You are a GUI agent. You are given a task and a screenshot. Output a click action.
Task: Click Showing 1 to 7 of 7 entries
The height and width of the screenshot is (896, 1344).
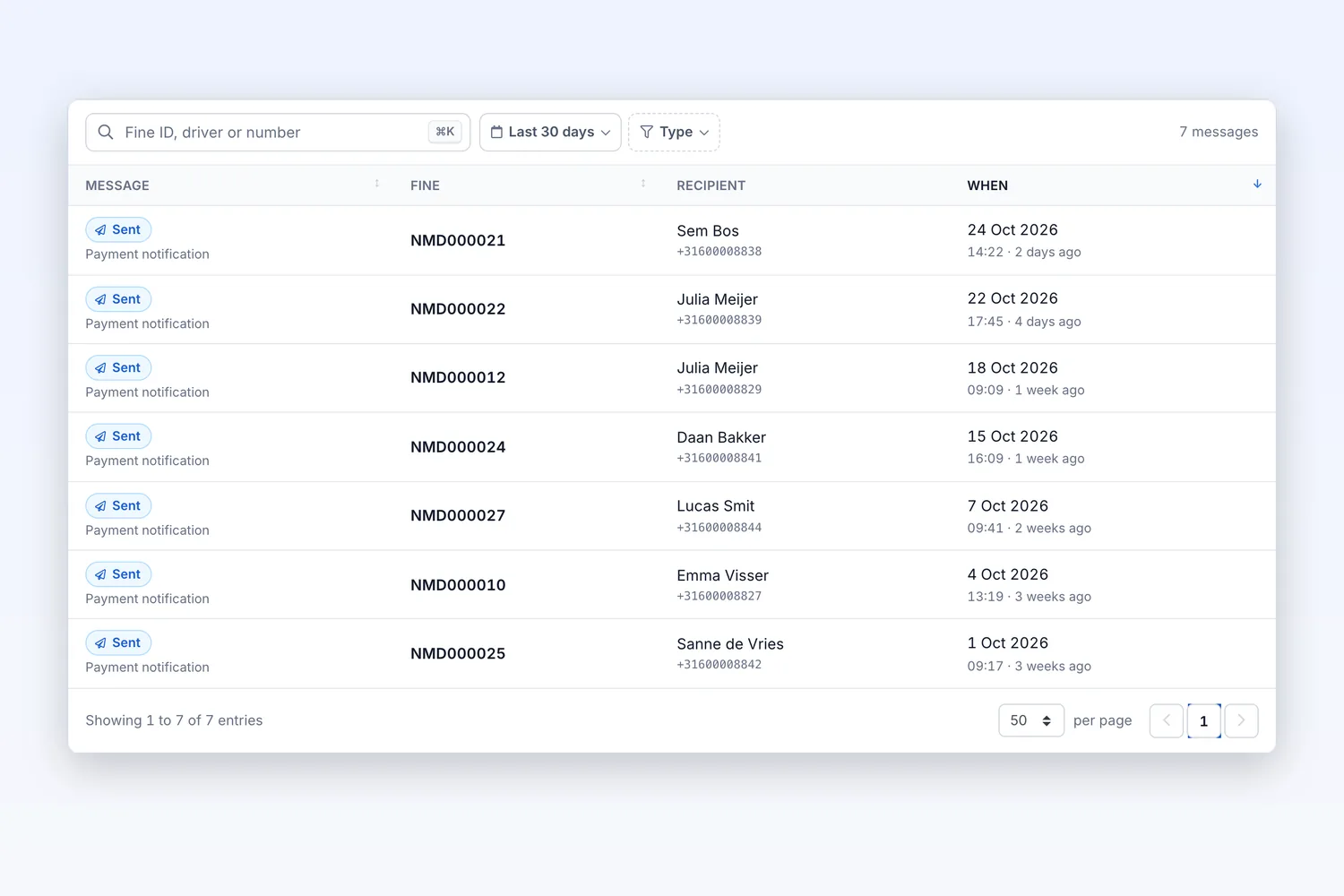pyautogui.click(x=174, y=720)
